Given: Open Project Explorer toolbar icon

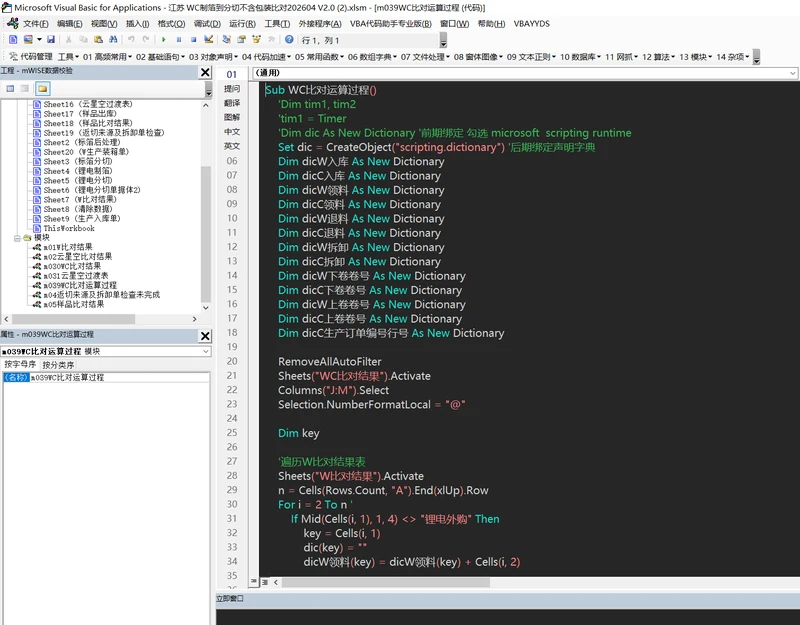Looking at the screenshot, I should click(227, 39).
